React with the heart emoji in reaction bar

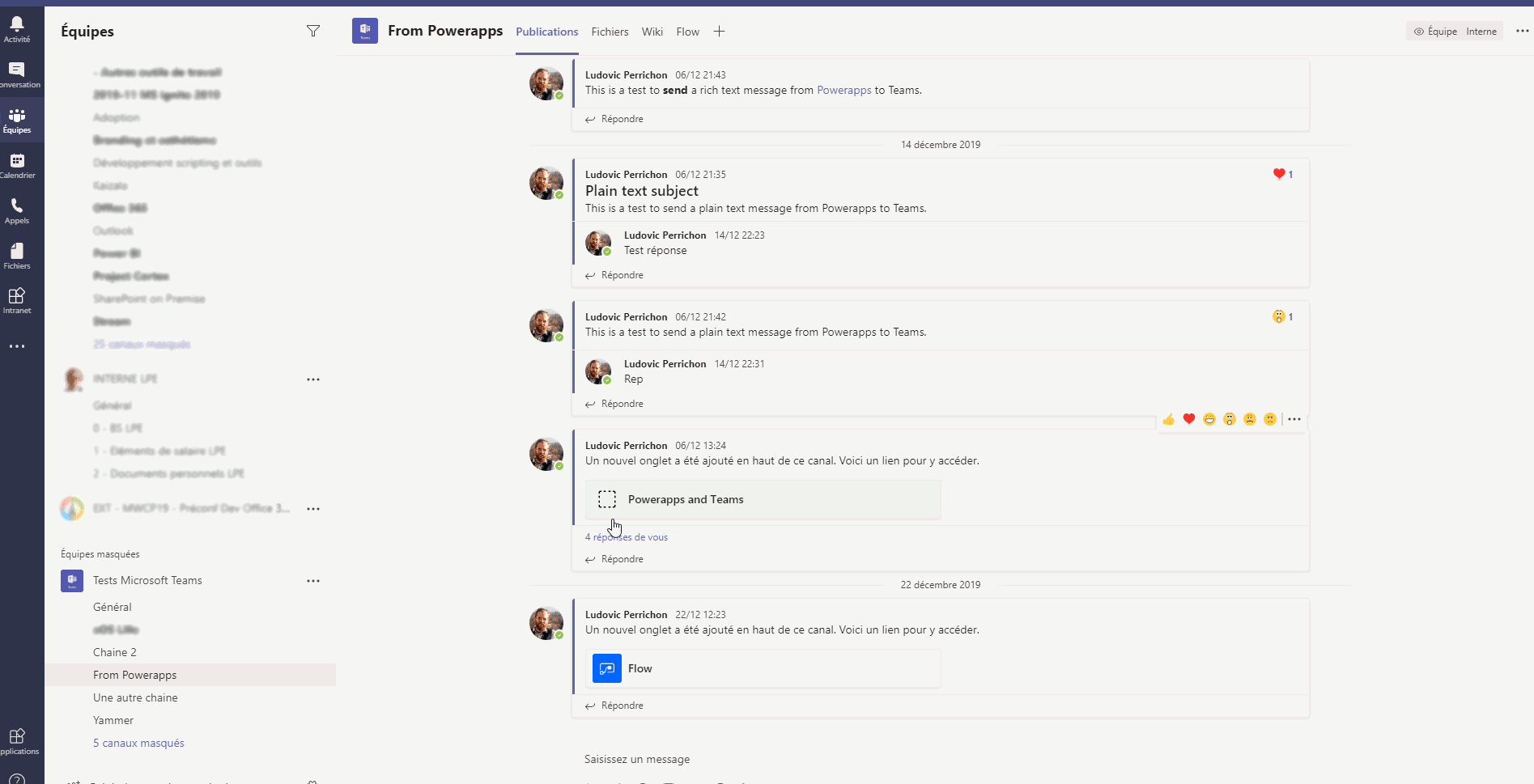[x=1188, y=419]
